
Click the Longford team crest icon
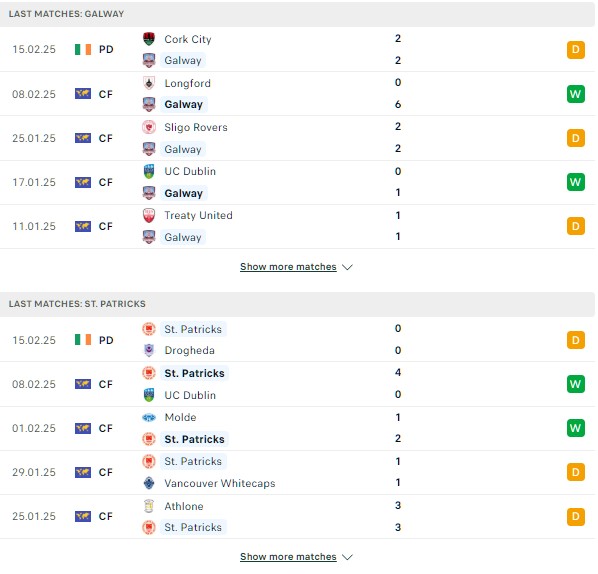tap(149, 83)
